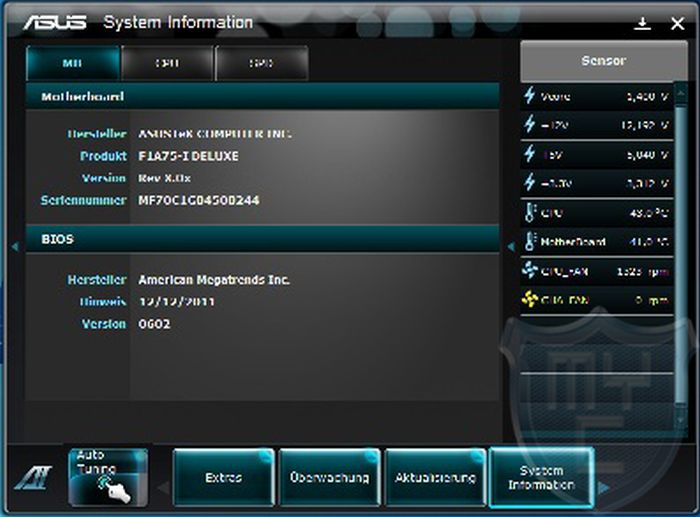Image resolution: width=700 pixels, height=517 pixels.
Task: Click the minimize-to-tray download arrow icon
Action: (x=642, y=24)
